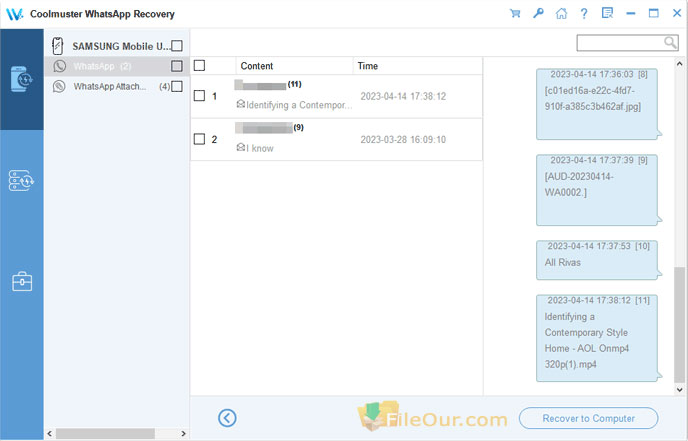Check the row 1 conversation checkbox
This screenshot has height=441, width=688.
coord(199,96)
